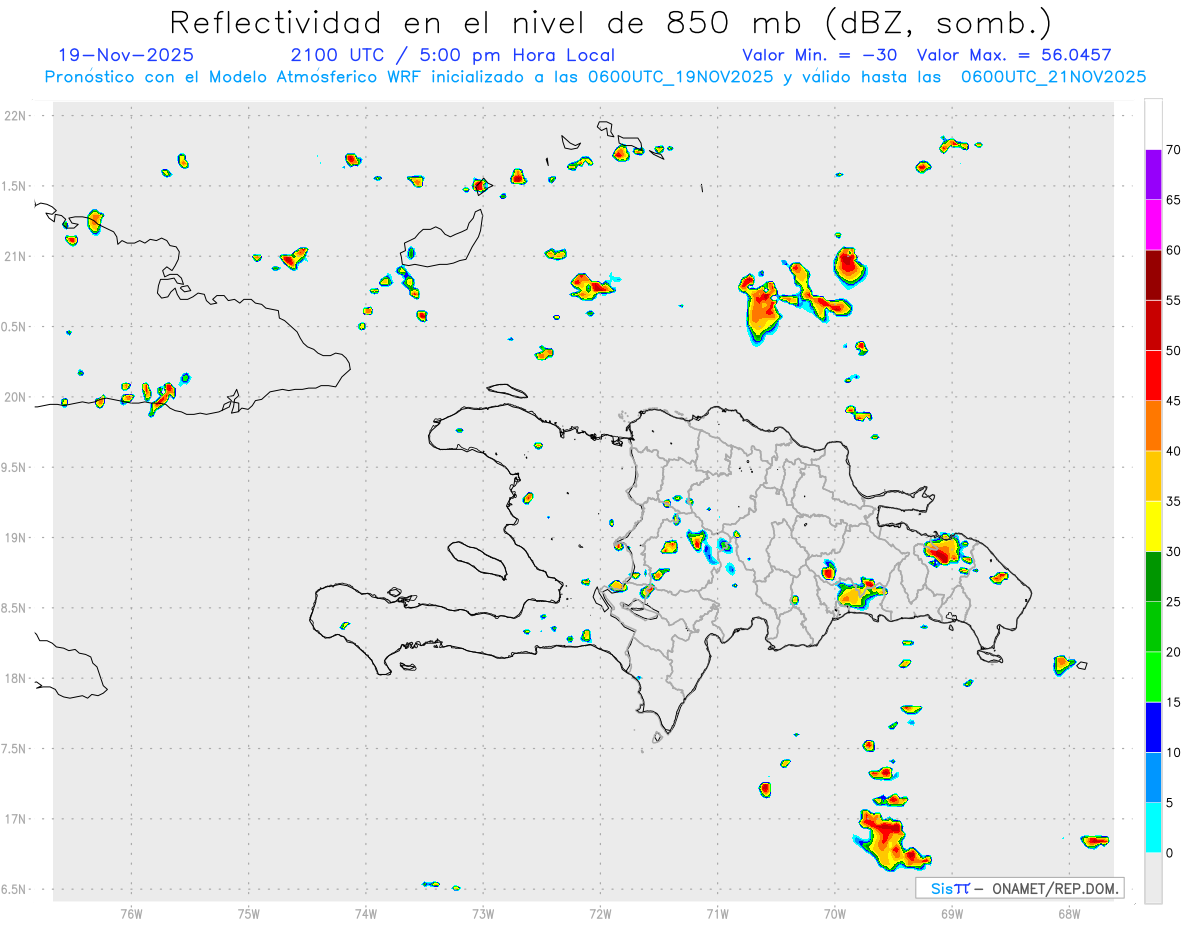The width and height of the screenshot is (1200, 927).
Task: Click the colorbar tick label '5'
Action: pyautogui.click(x=1169, y=802)
